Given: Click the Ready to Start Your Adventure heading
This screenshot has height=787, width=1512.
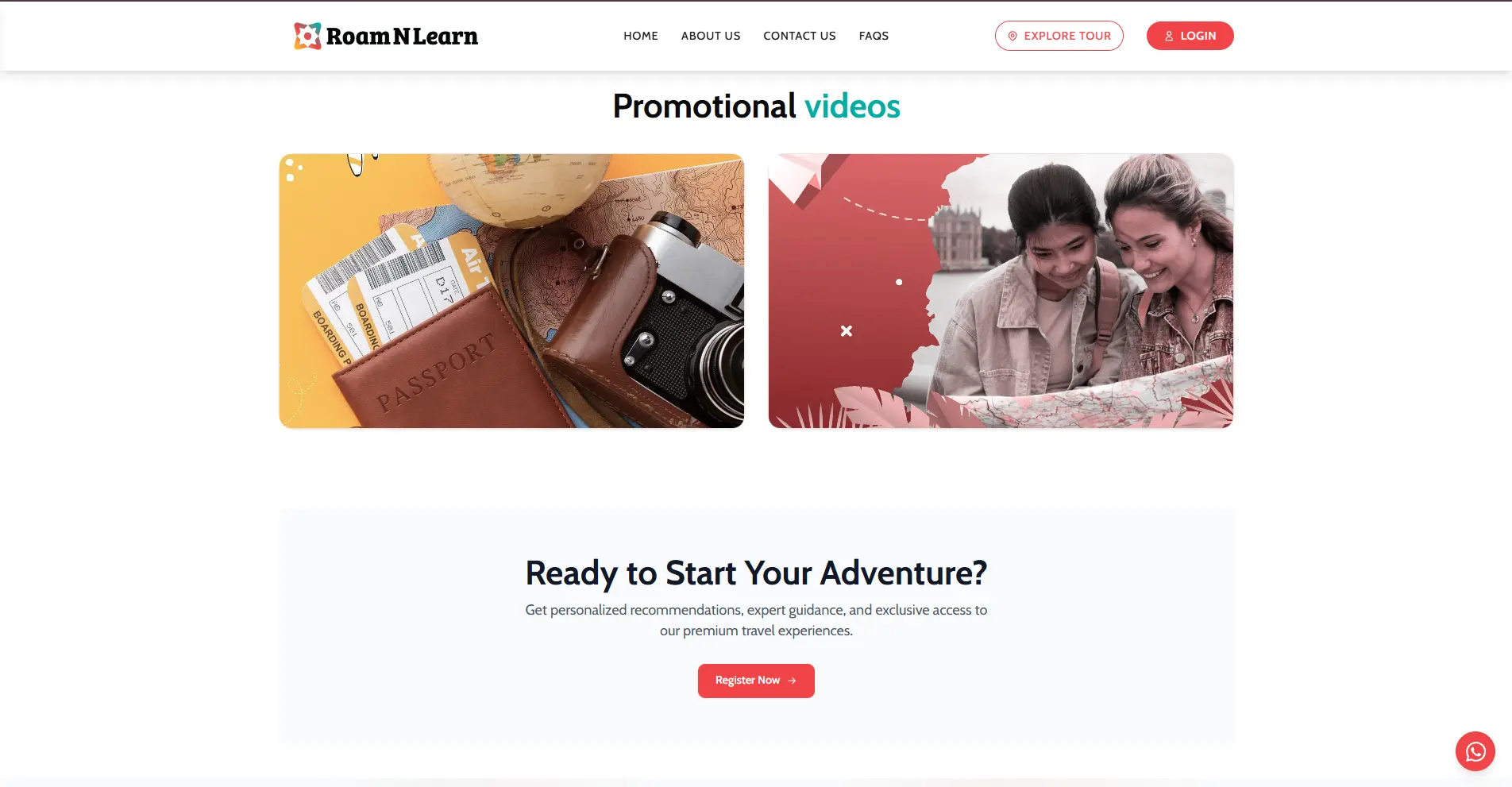Looking at the screenshot, I should tap(756, 573).
